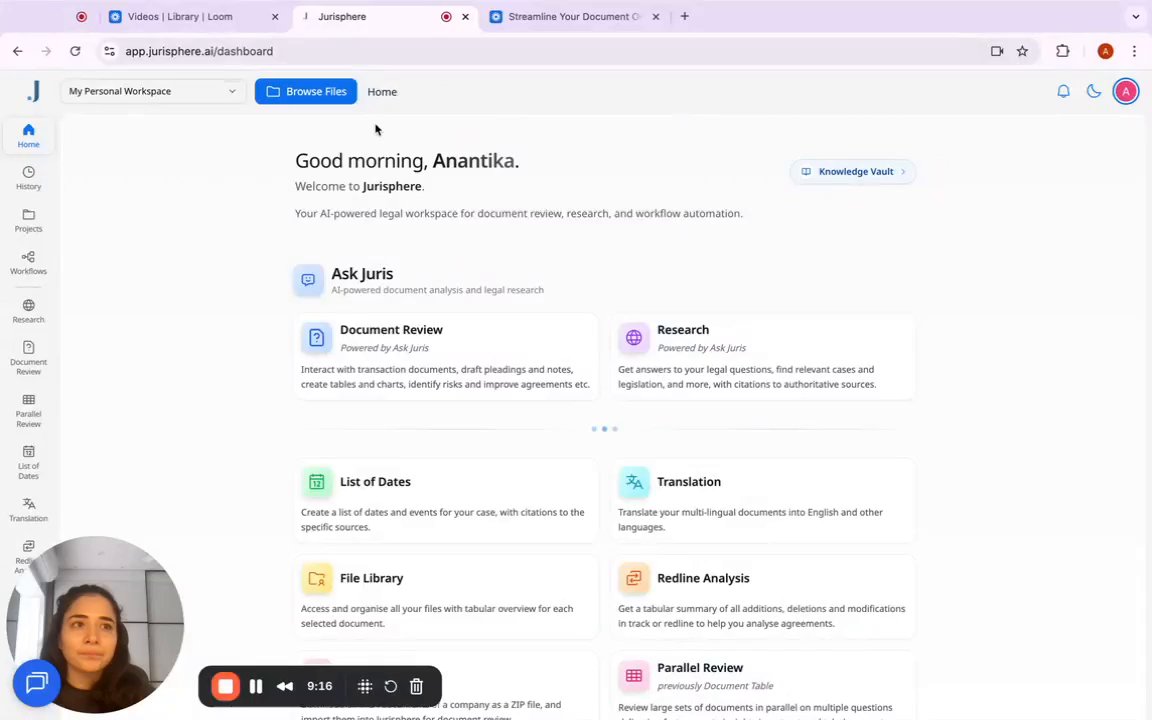The height and width of the screenshot is (720, 1152).
Task: Open the browser extensions puzzle icon
Action: click(x=1062, y=51)
